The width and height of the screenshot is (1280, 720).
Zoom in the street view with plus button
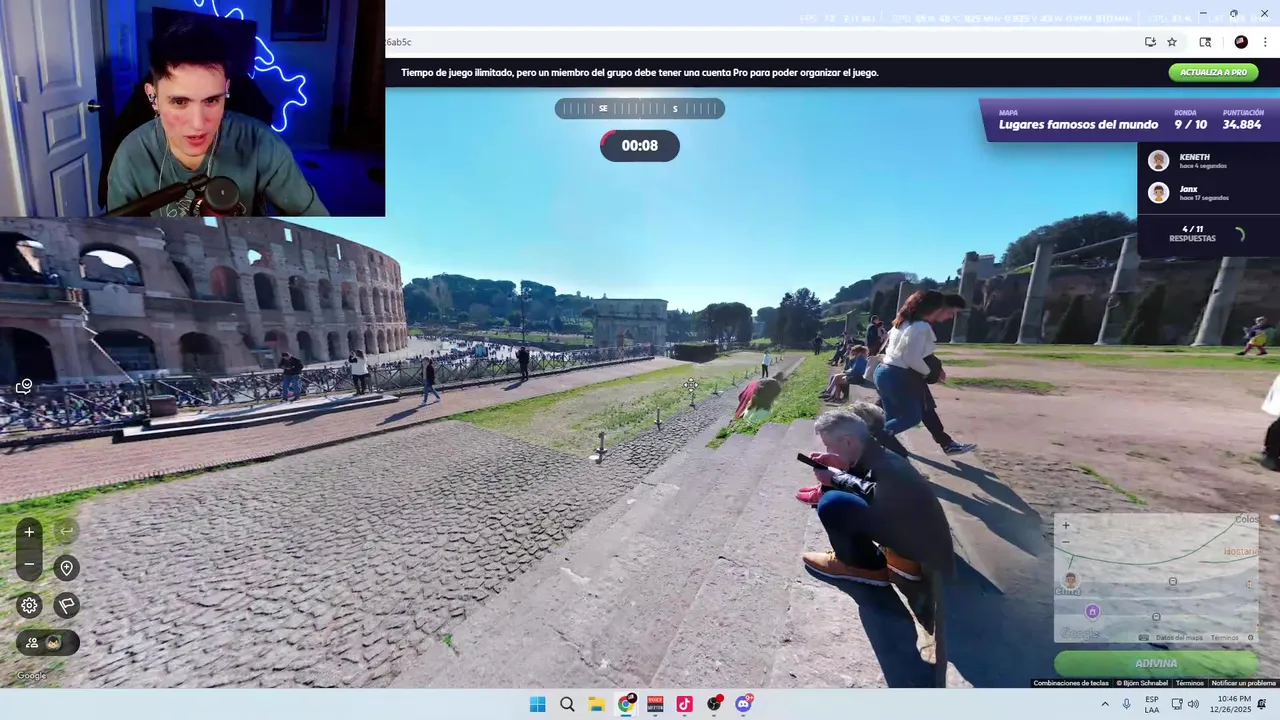(x=29, y=532)
